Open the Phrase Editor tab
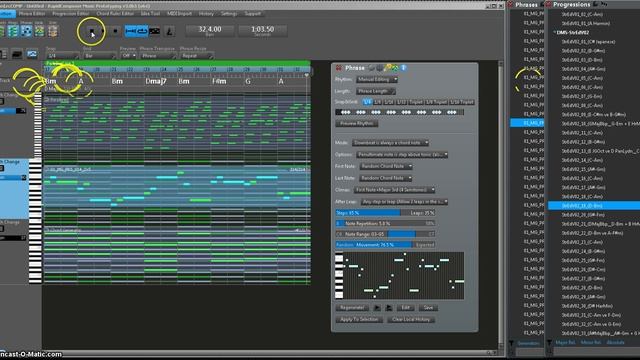640x360 pixels. click(x=32, y=13)
